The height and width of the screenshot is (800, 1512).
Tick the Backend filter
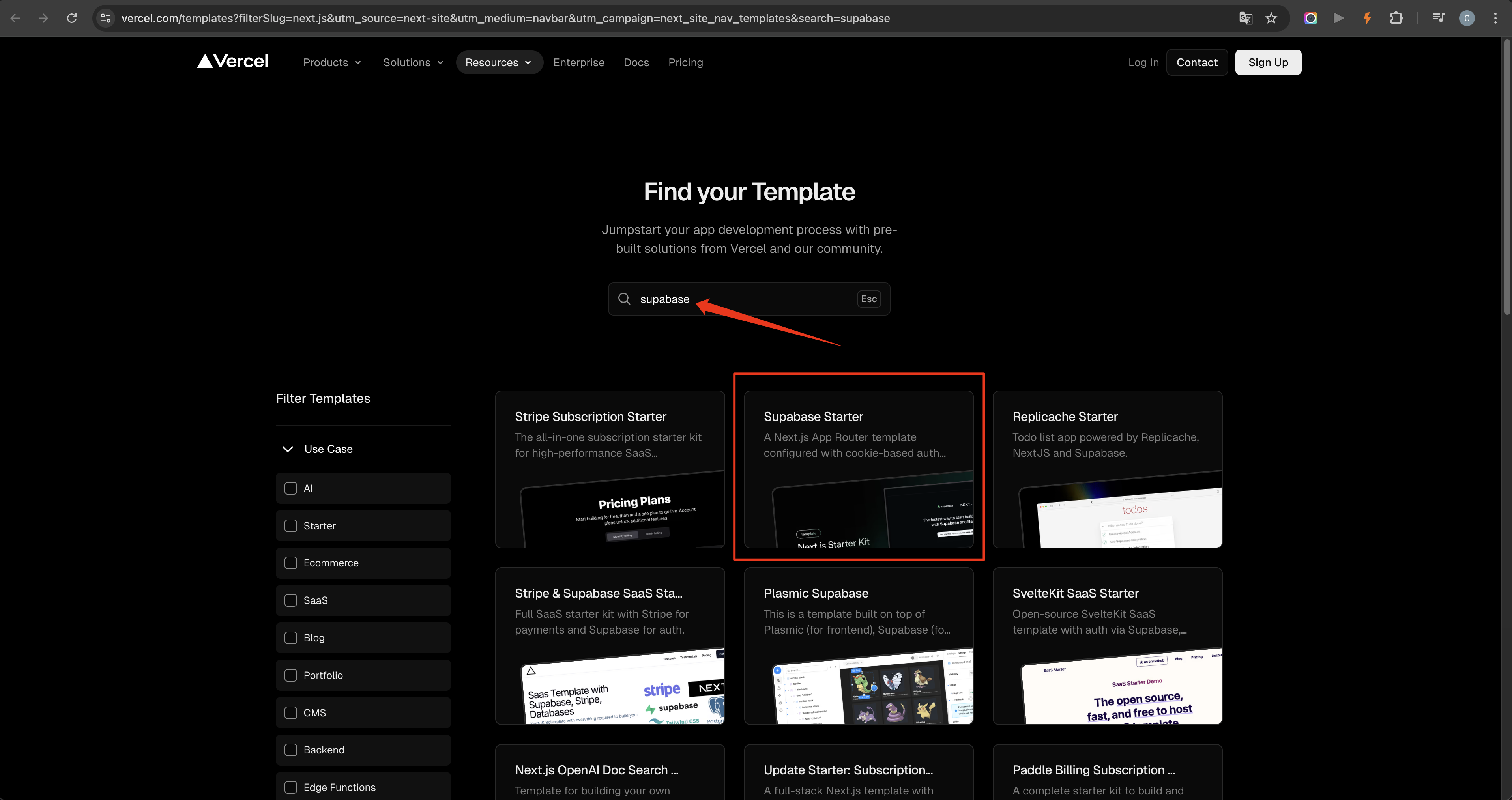[x=290, y=750]
